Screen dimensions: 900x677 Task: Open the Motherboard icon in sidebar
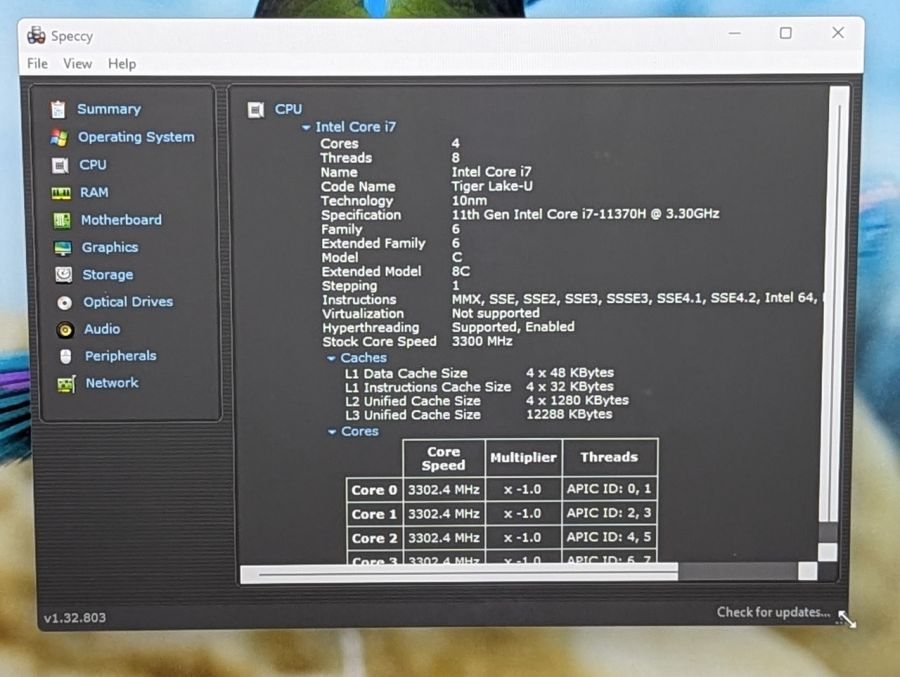pos(62,220)
